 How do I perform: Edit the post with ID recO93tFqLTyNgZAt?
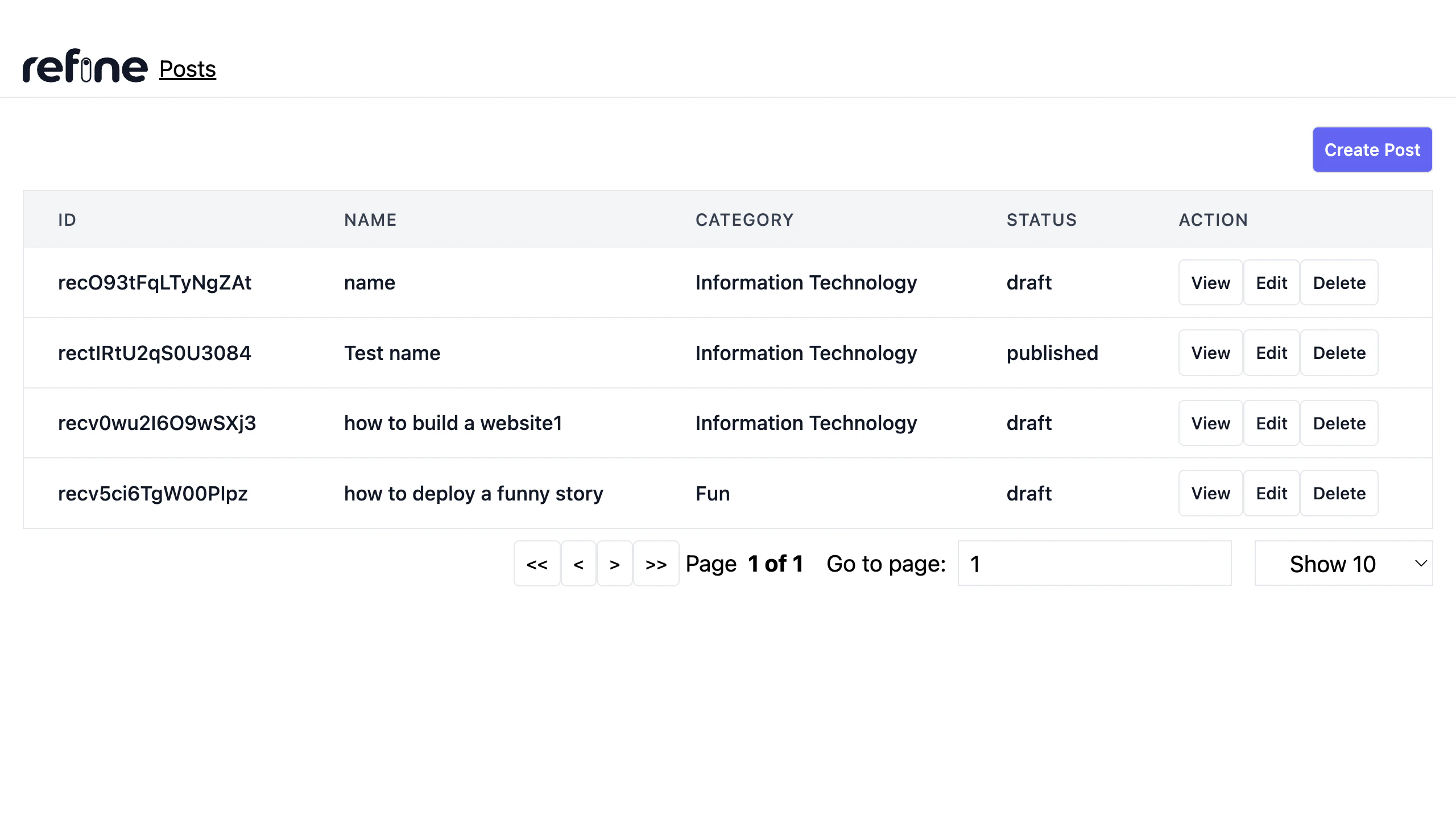(x=1271, y=283)
